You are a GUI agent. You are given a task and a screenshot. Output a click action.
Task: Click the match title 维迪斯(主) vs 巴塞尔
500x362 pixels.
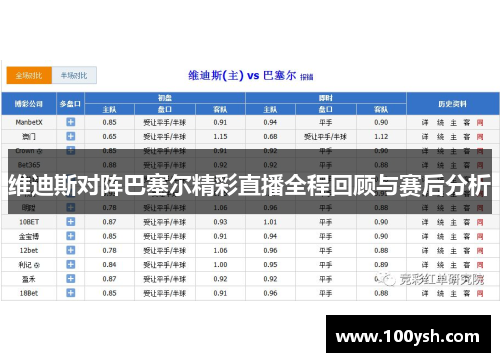(242, 76)
